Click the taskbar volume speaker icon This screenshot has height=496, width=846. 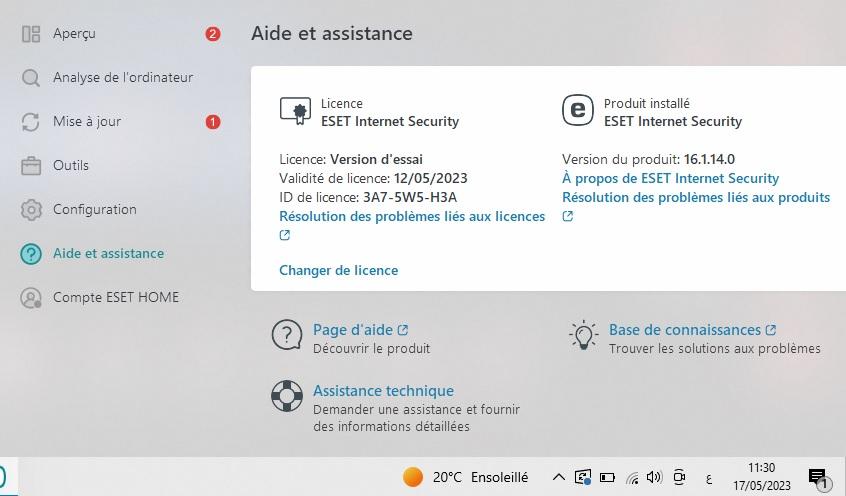(654, 477)
